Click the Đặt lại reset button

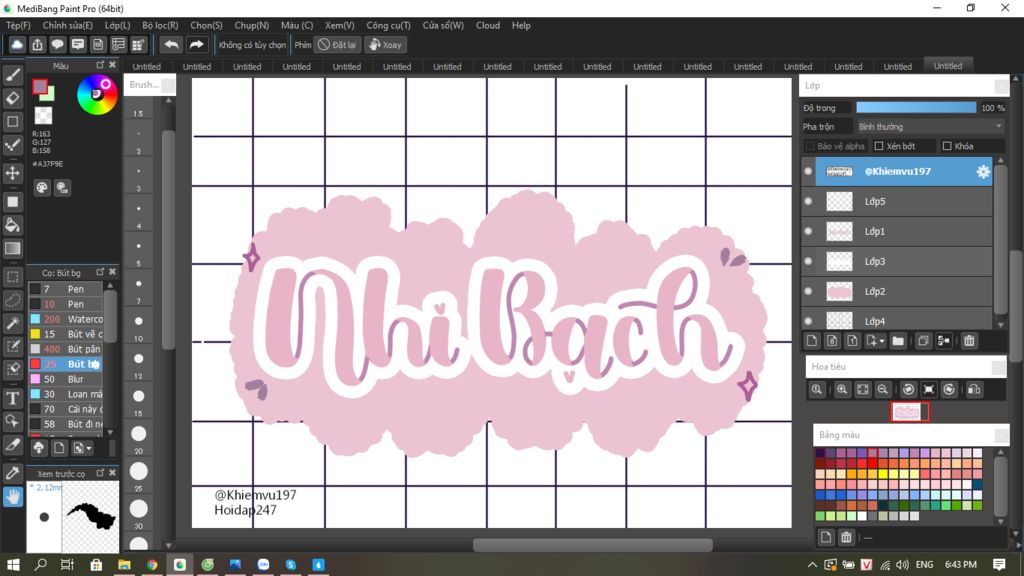337,44
